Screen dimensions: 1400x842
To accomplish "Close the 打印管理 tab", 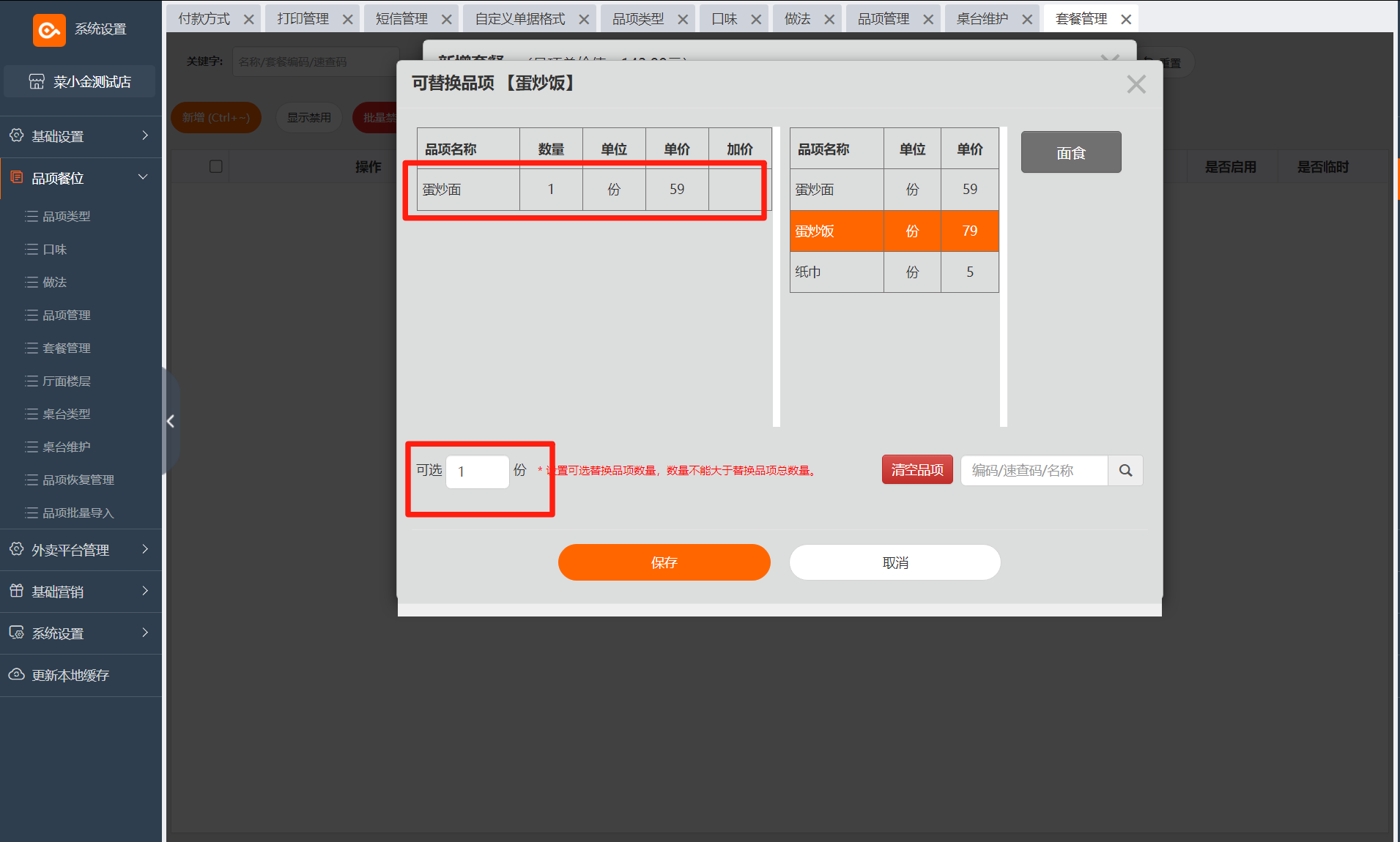I will [x=348, y=19].
